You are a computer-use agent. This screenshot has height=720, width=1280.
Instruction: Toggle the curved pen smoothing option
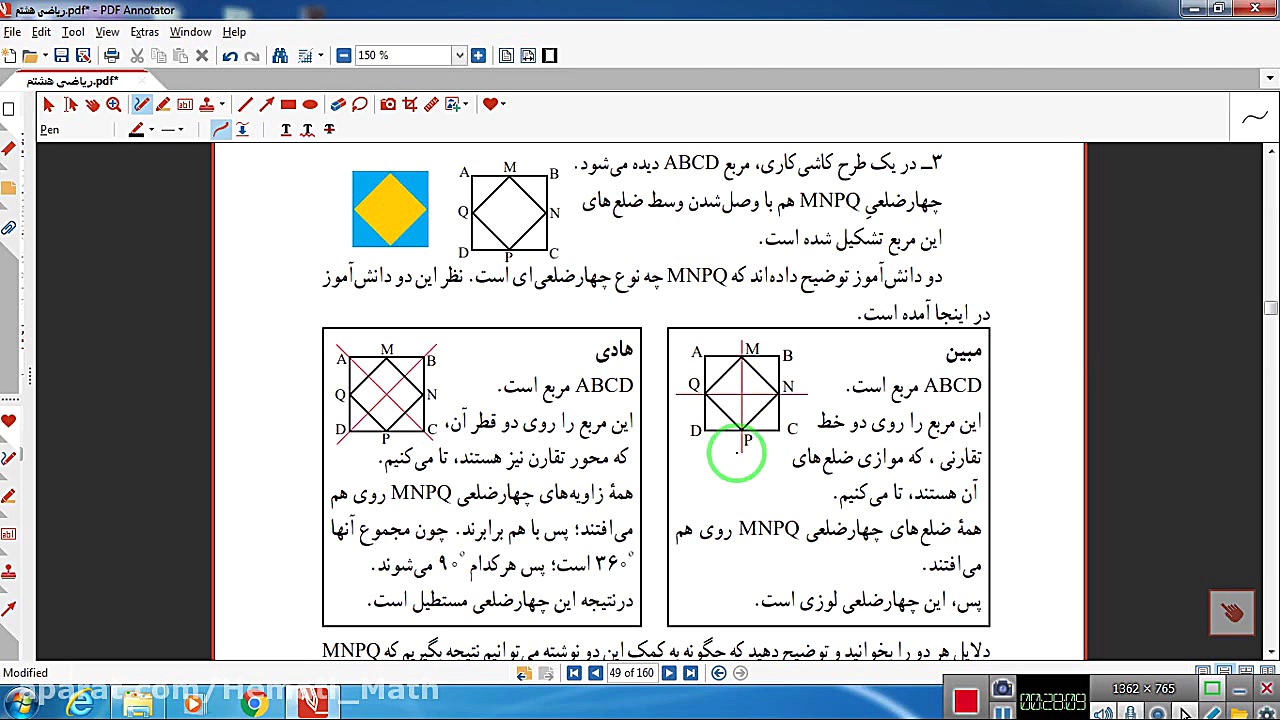click(x=219, y=129)
